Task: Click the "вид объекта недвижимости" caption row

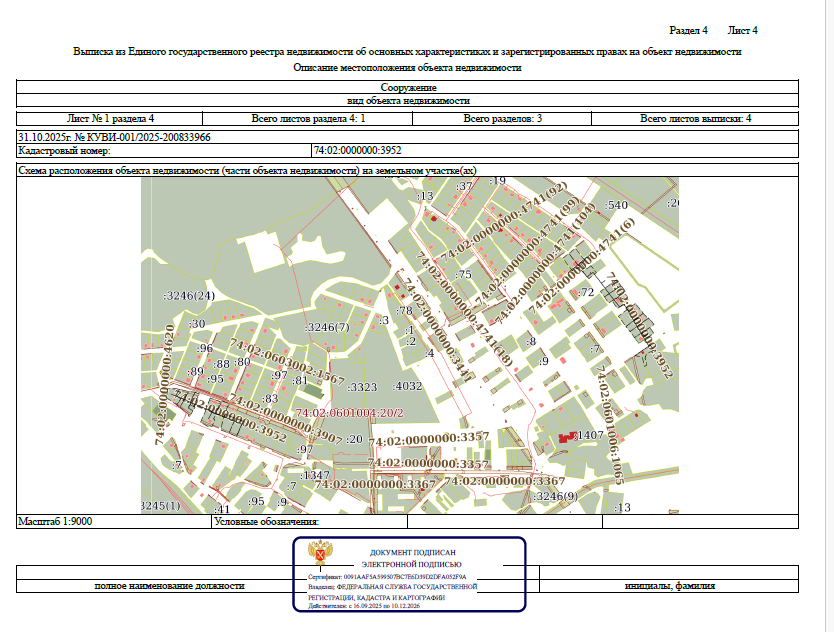Action: tap(407, 101)
